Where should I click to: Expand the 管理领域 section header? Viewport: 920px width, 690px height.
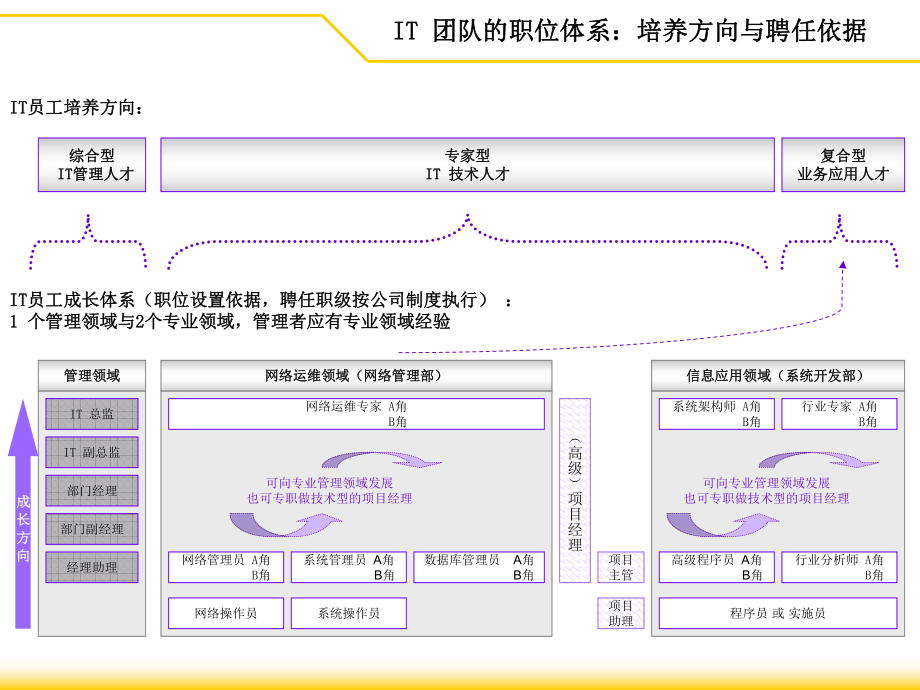coord(91,375)
